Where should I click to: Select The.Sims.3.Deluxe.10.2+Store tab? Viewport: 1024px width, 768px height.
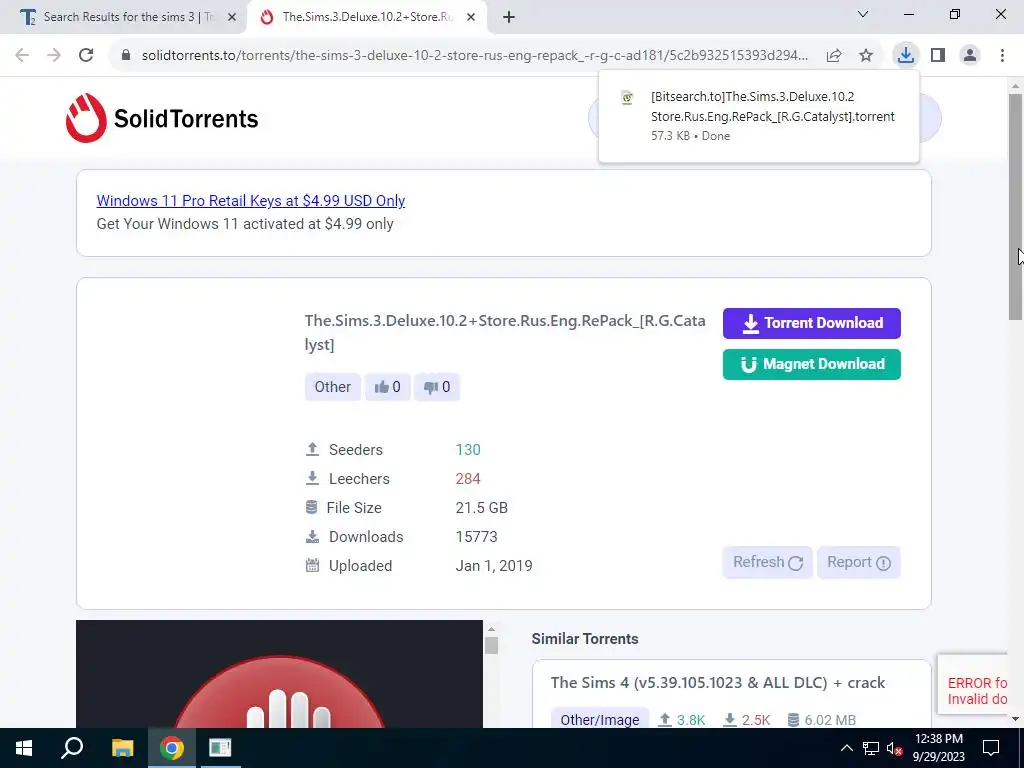[367, 17]
